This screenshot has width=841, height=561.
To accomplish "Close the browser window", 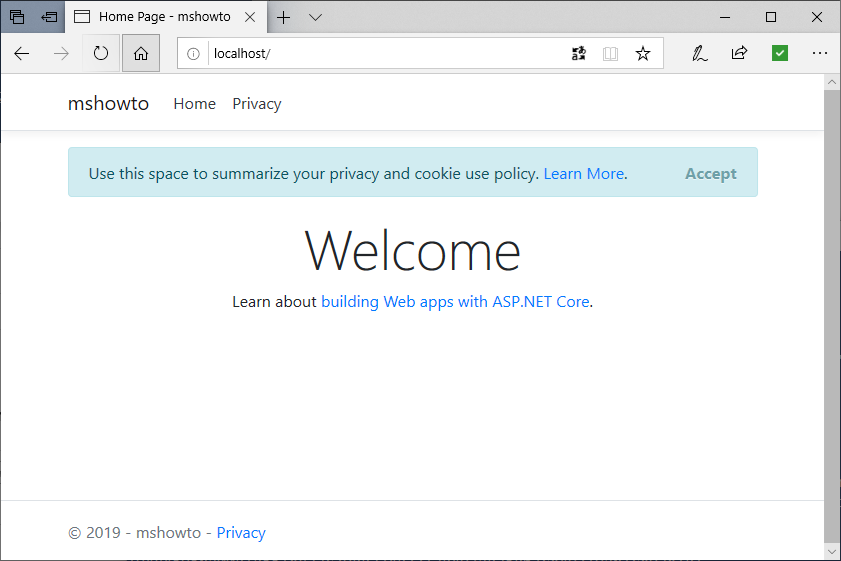I will click(817, 17).
